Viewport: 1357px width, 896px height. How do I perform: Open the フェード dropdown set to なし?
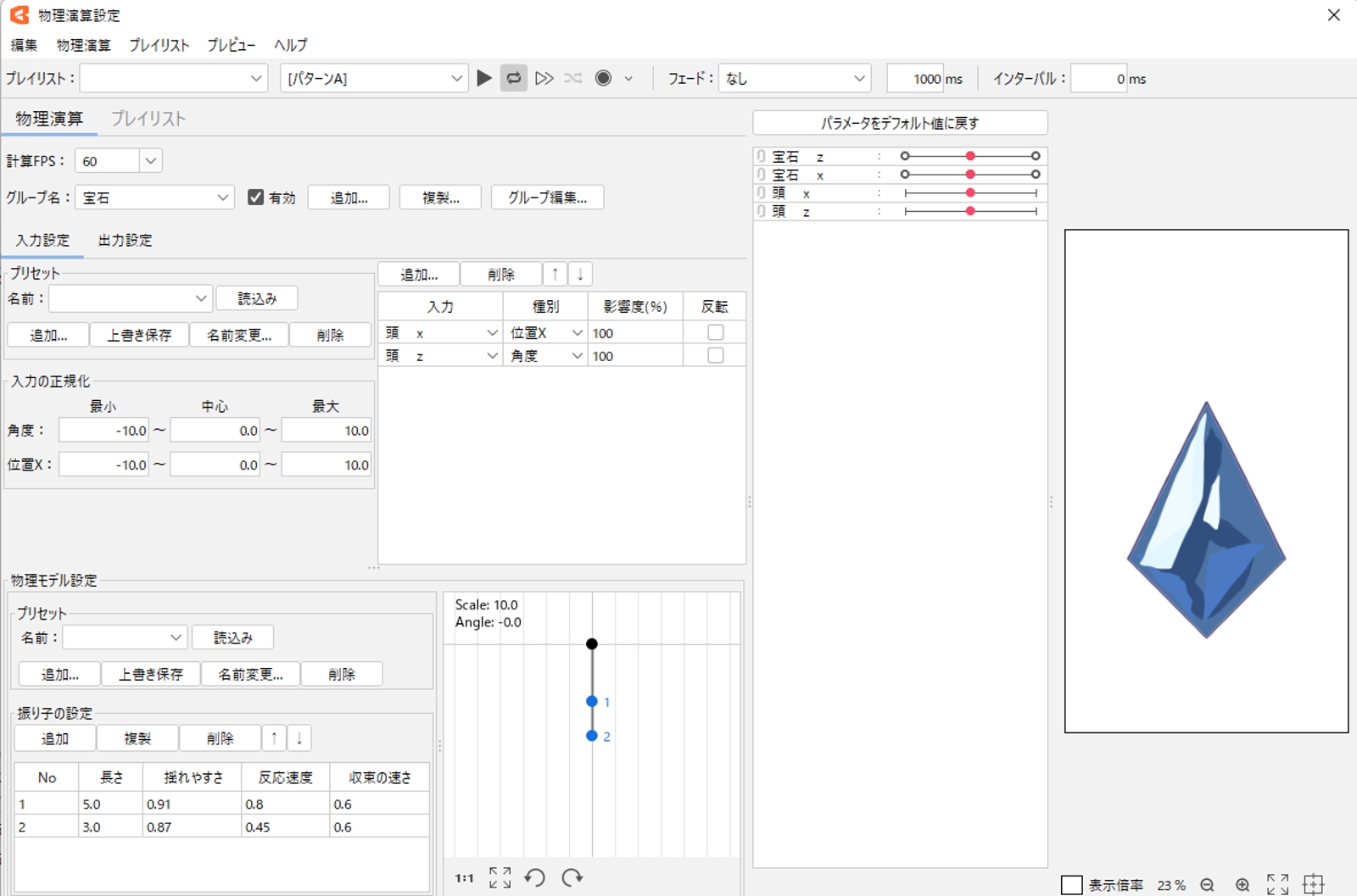click(858, 78)
